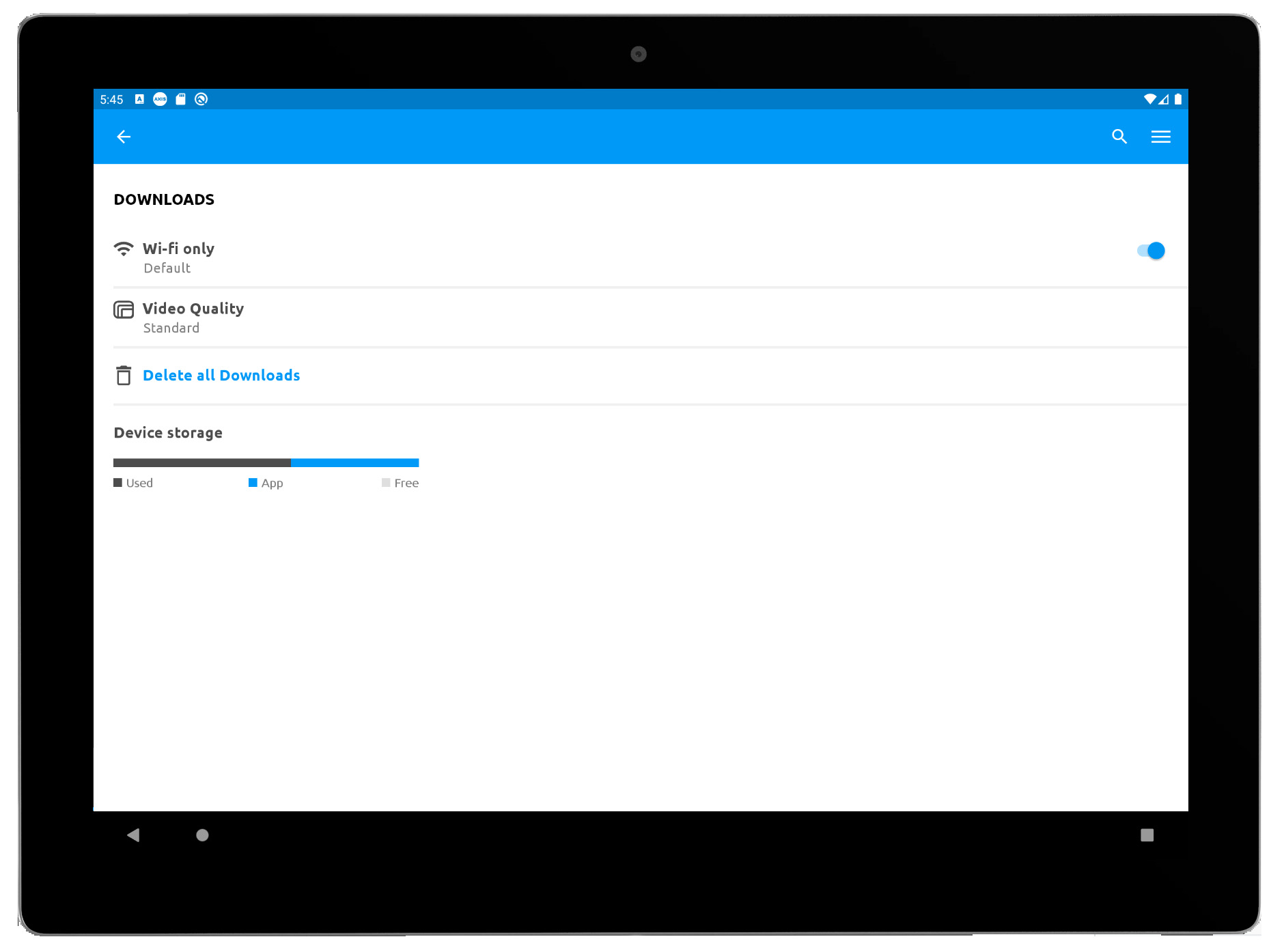Open the hamburger menu

pyautogui.click(x=1160, y=137)
